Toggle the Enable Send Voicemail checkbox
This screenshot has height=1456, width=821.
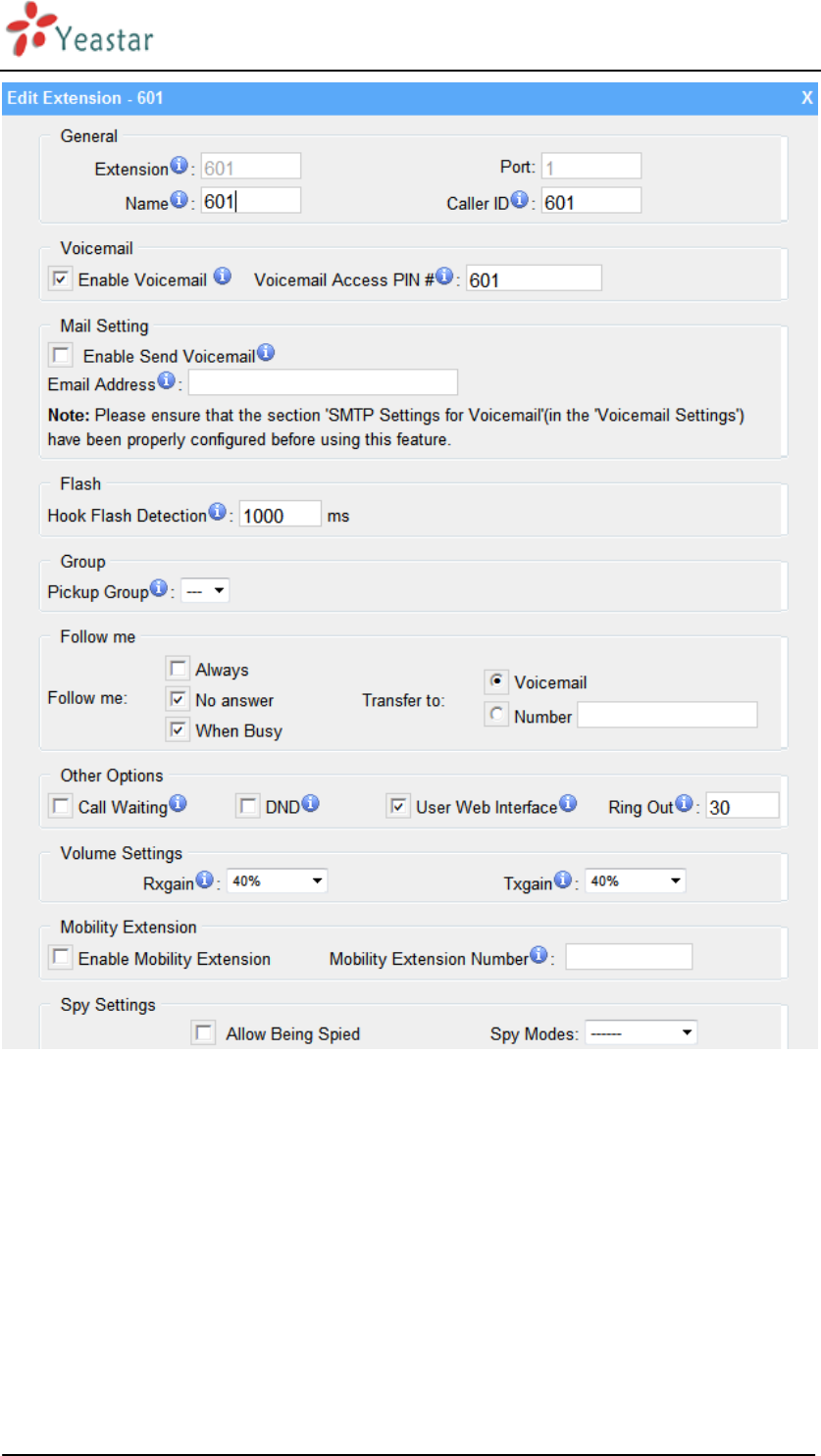point(62,355)
